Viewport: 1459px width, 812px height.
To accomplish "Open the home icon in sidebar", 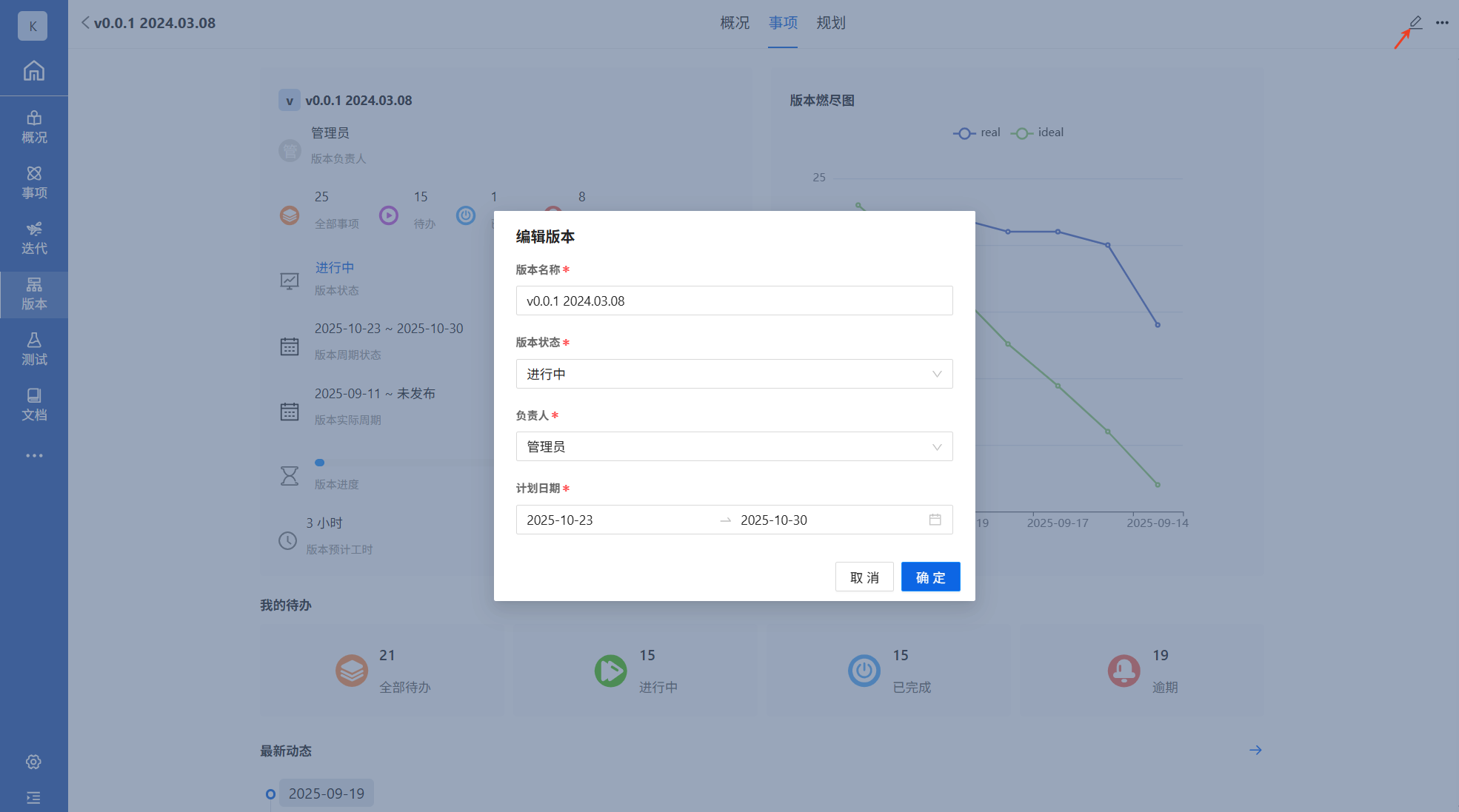I will tap(33, 71).
